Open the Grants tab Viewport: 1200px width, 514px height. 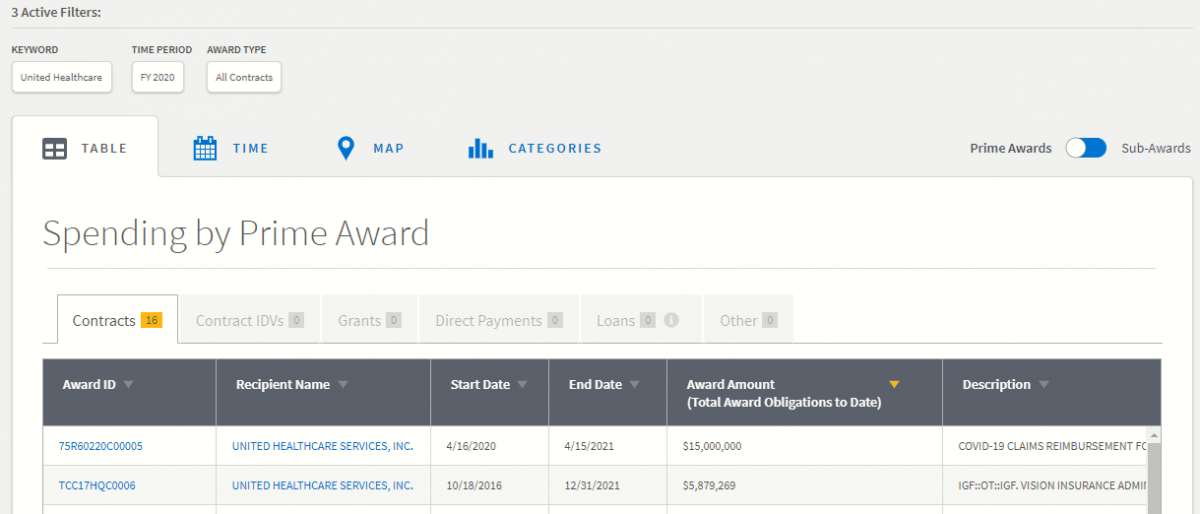click(369, 320)
